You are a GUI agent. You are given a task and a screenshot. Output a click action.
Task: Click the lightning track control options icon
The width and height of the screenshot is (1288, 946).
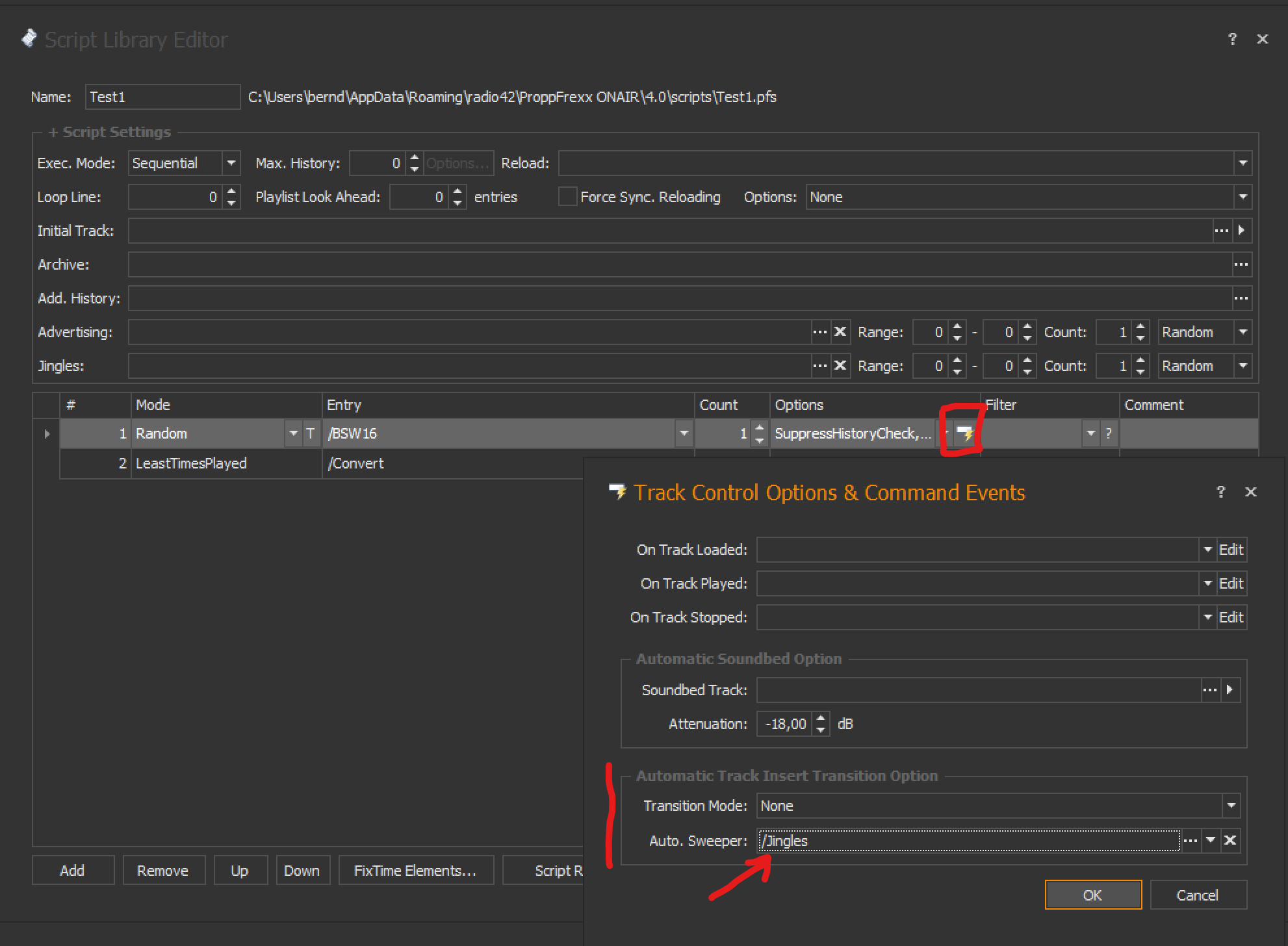tap(964, 433)
